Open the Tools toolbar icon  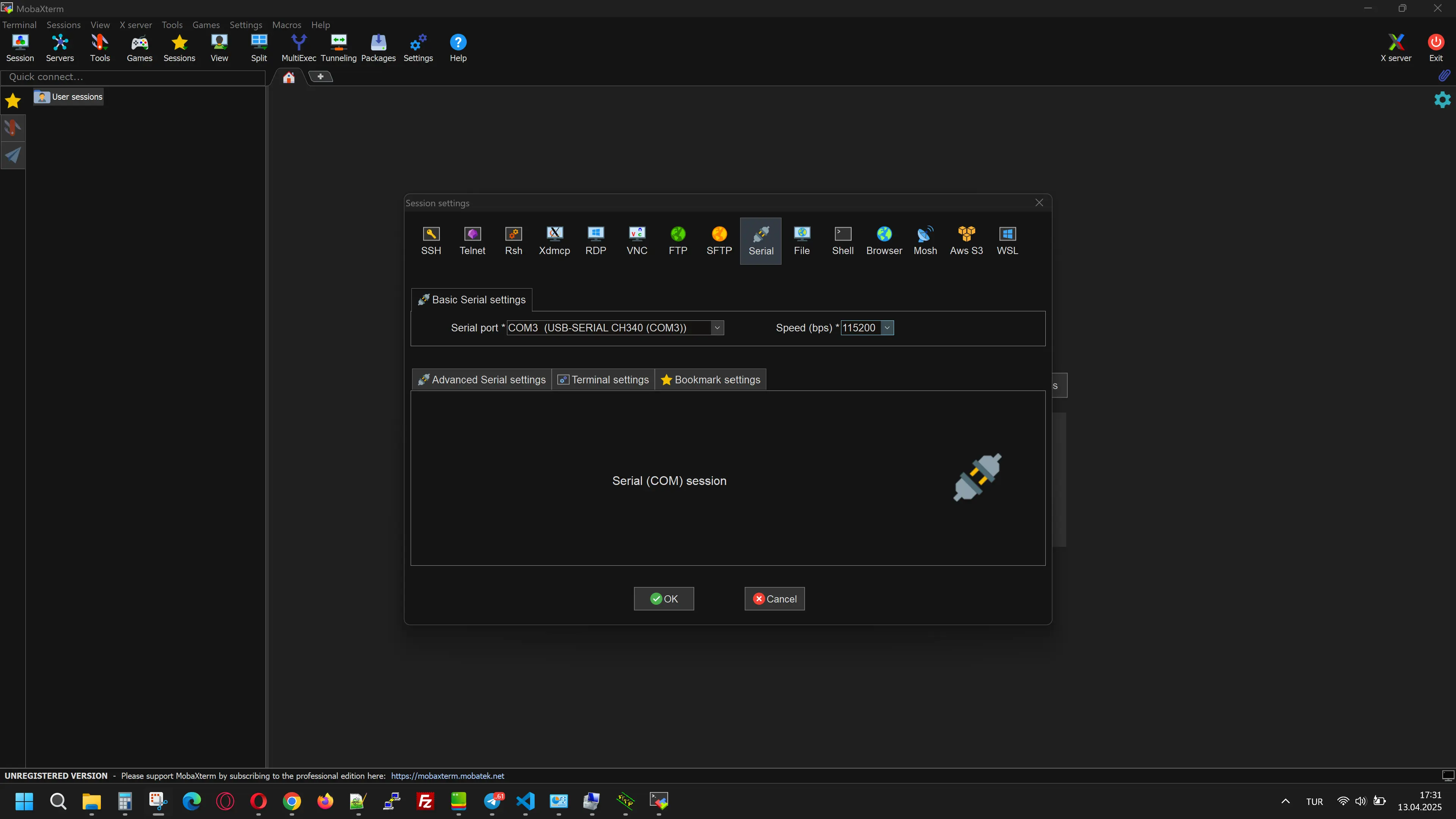point(100,48)
